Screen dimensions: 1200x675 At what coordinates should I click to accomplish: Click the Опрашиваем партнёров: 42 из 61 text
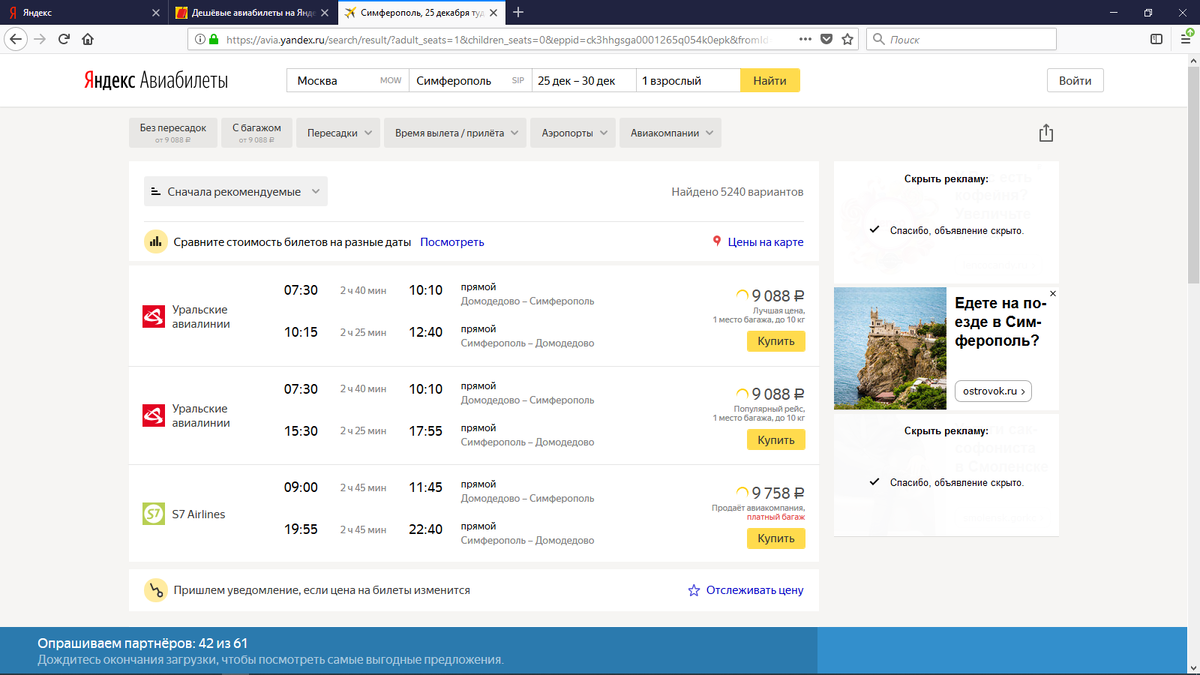142,643
